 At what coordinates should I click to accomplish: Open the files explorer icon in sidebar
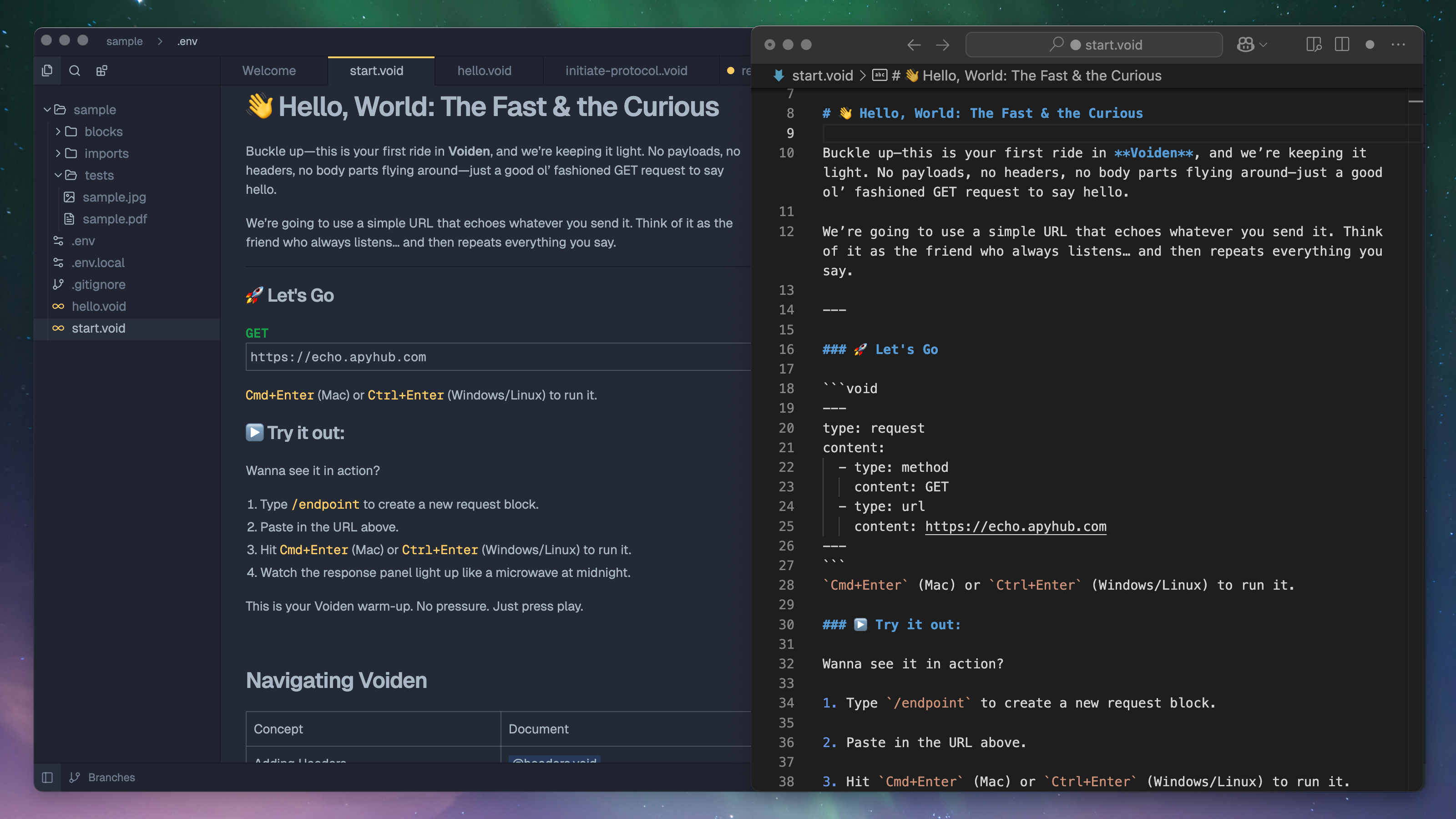(x=47, y=70)
